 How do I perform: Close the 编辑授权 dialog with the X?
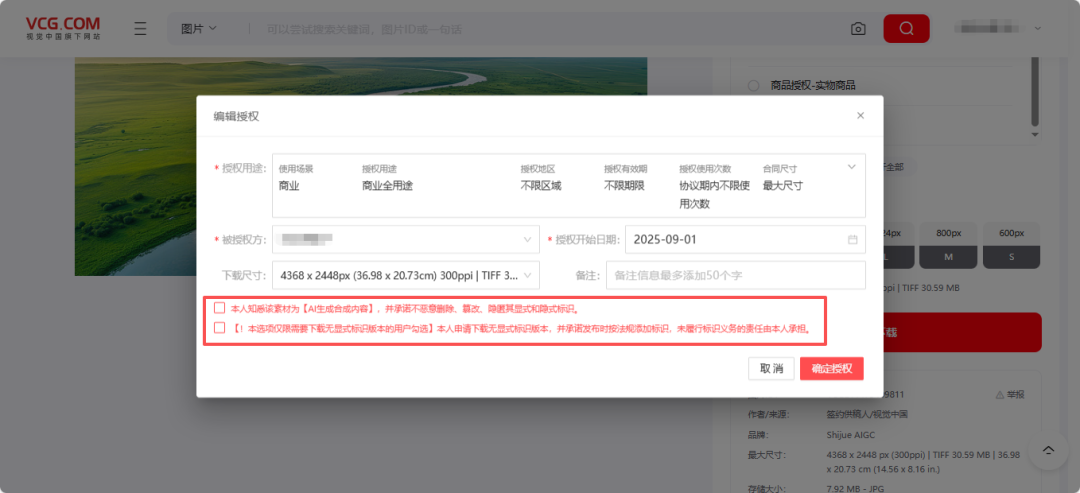pos(860,116)
